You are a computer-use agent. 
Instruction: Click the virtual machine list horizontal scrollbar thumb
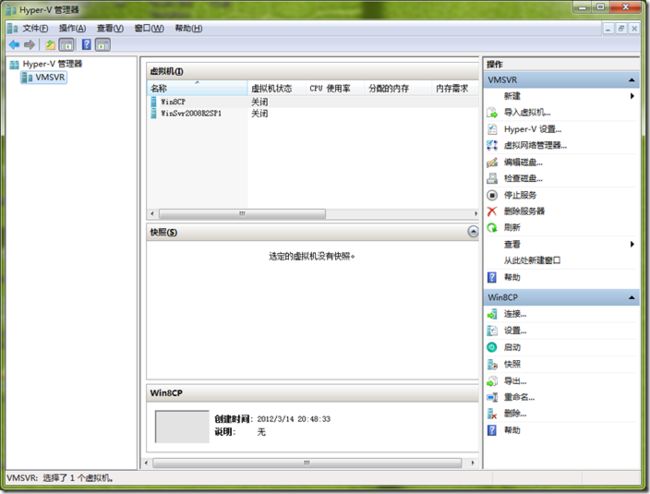243,213
